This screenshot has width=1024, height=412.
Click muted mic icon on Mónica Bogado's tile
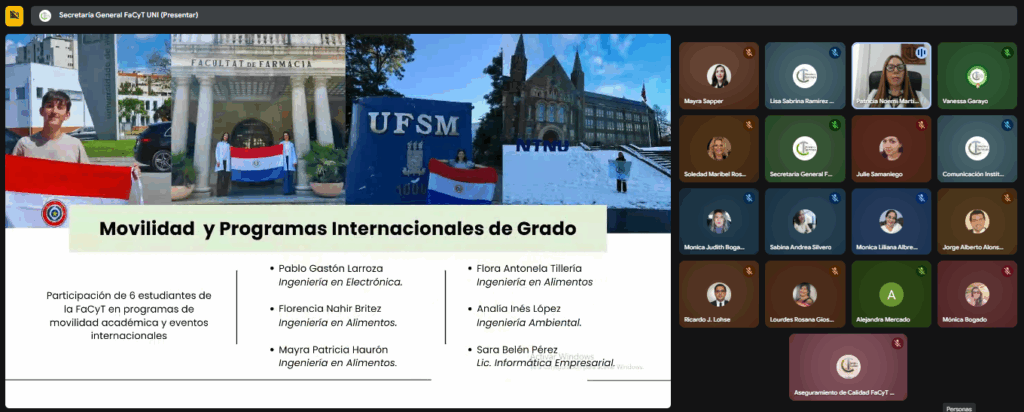(x=1007, y=272)
